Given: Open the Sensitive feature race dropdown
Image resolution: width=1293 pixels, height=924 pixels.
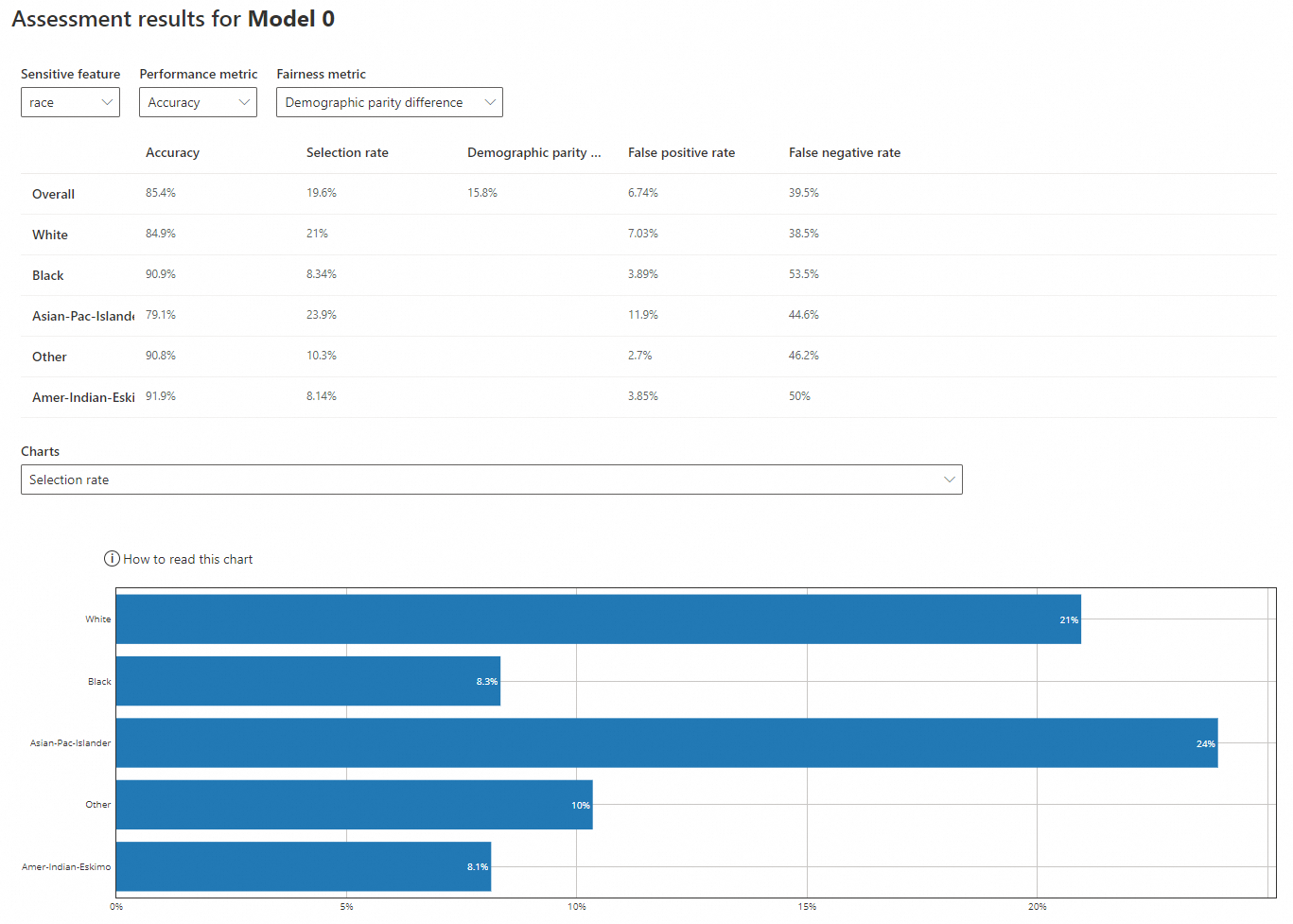Looking at the screenshot, I should (x=70, y=102).
